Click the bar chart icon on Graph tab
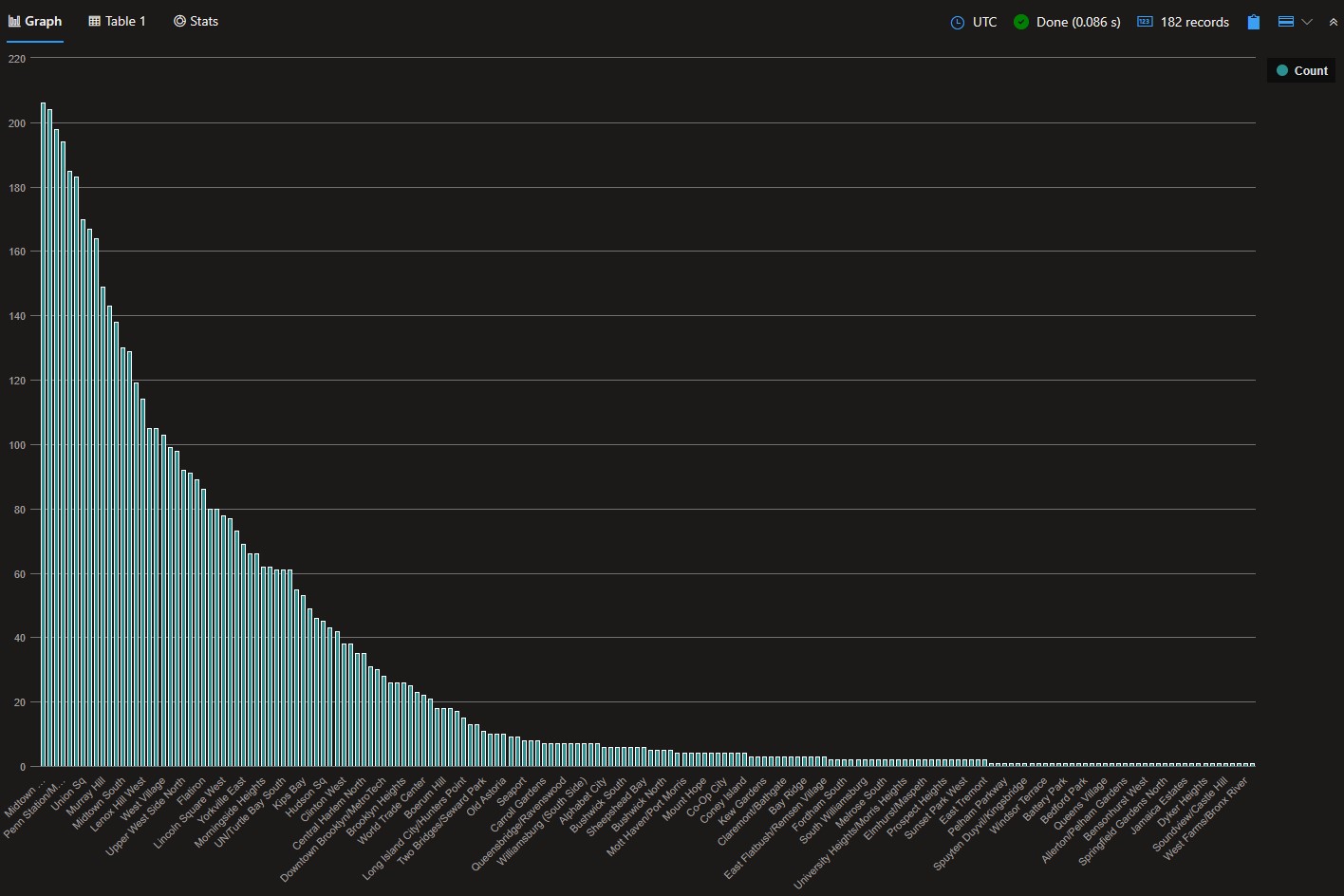 coord(14,21)
